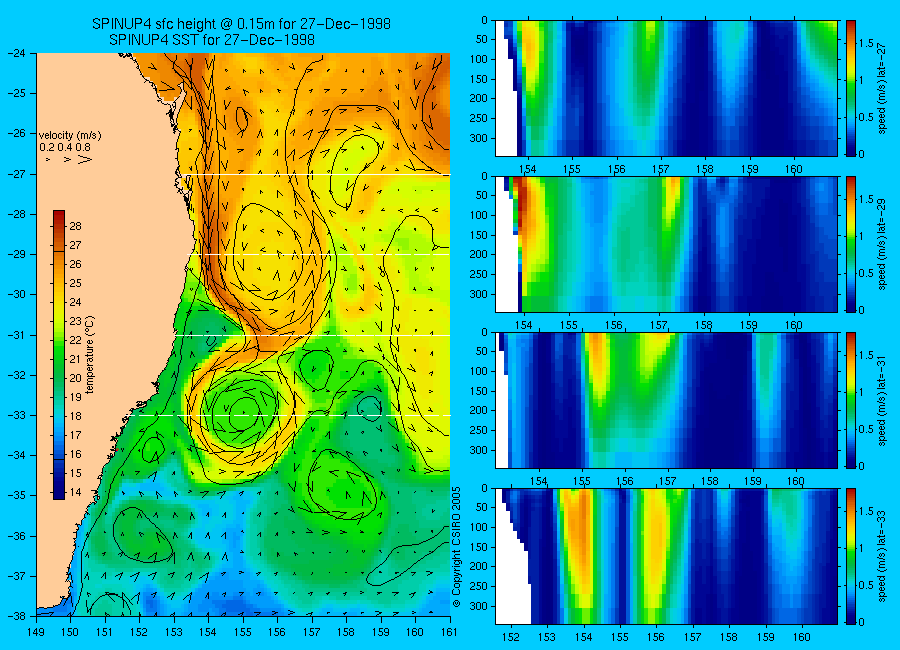Click the -24 latitude label on map axis

(17, 53)
